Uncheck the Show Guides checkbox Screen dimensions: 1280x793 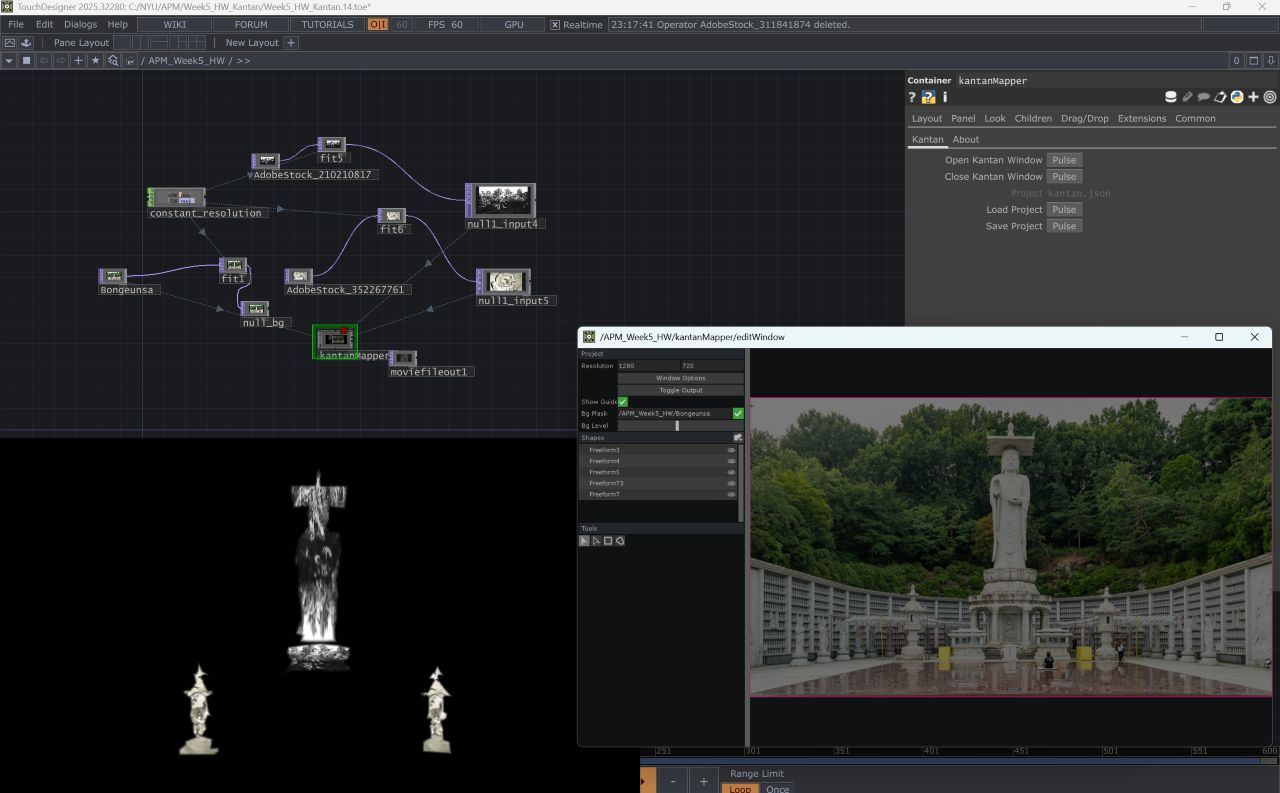(622, 401)
